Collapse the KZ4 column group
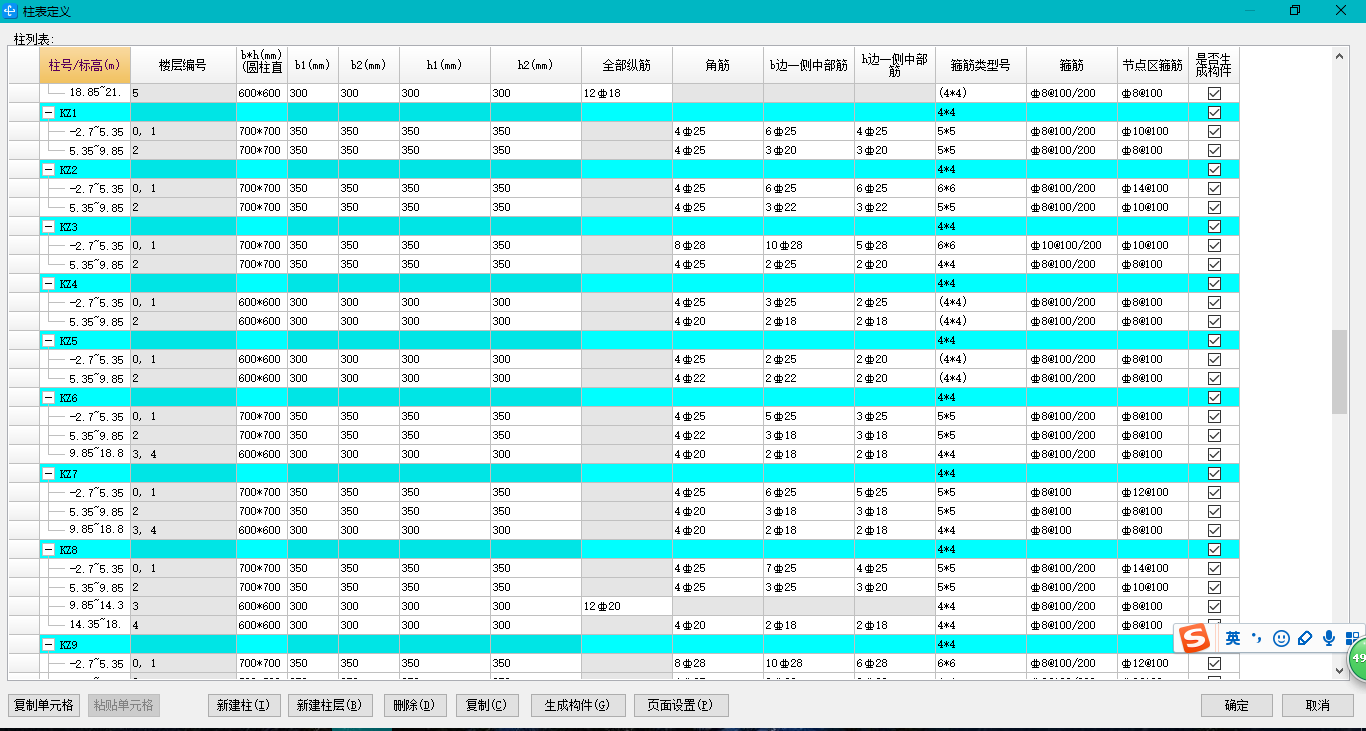This screenshot has height=731, width=1366. click(x=48, y=284)
